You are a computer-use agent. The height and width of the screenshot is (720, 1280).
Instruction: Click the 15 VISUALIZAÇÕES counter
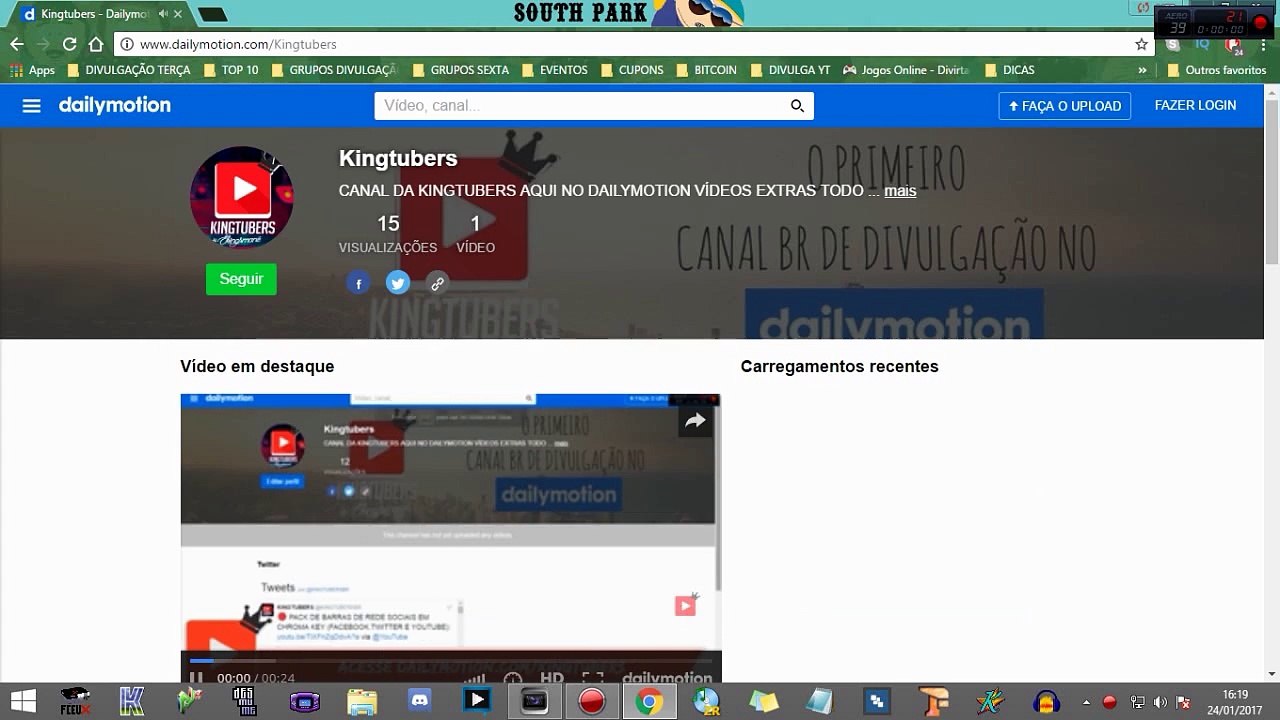click(388, 234)
